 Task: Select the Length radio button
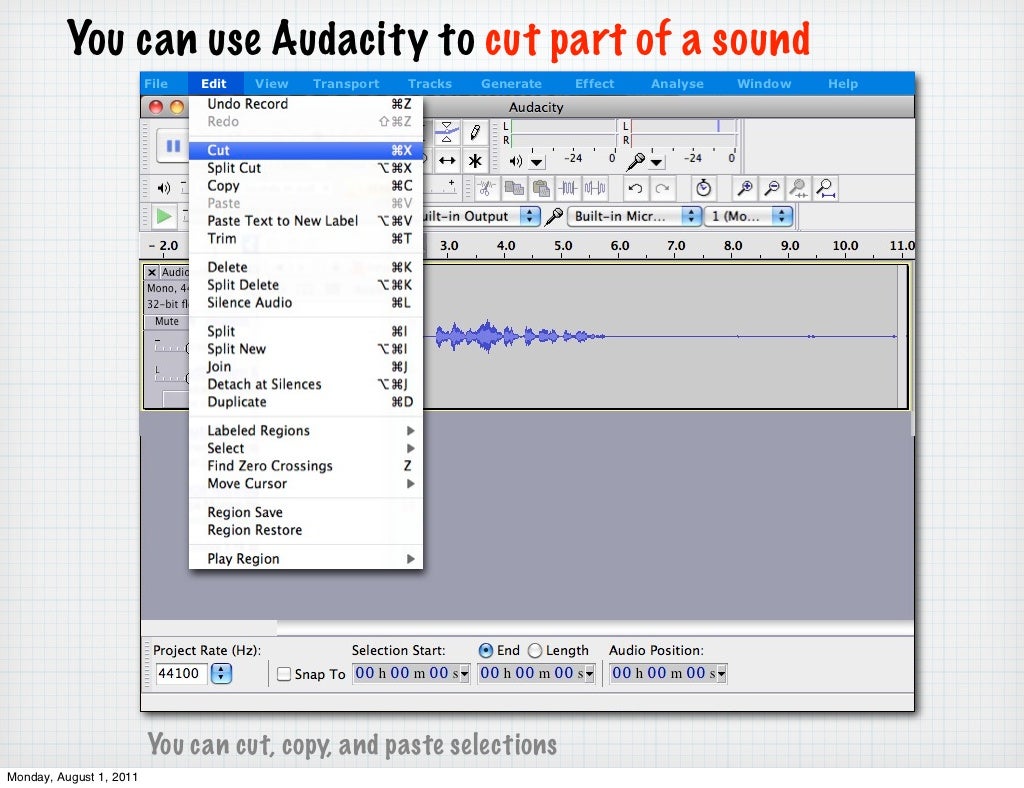click(535, 650)
